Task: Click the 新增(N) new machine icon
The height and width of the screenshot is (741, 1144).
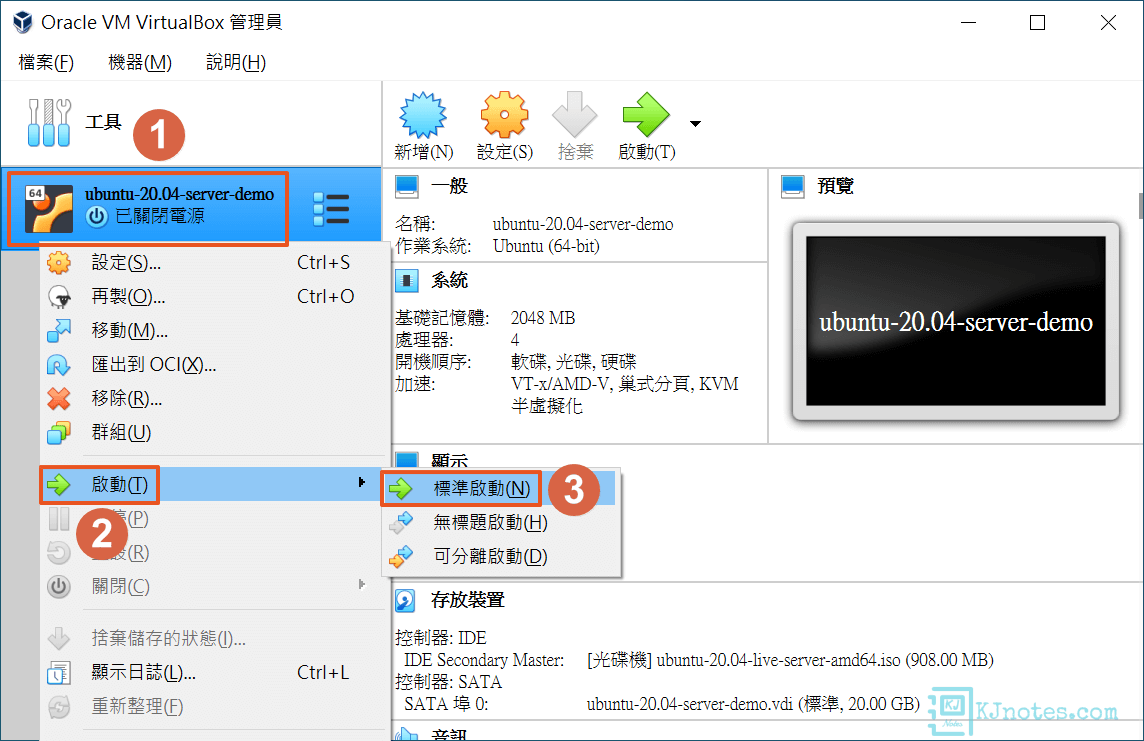Action: pos(422,115)
